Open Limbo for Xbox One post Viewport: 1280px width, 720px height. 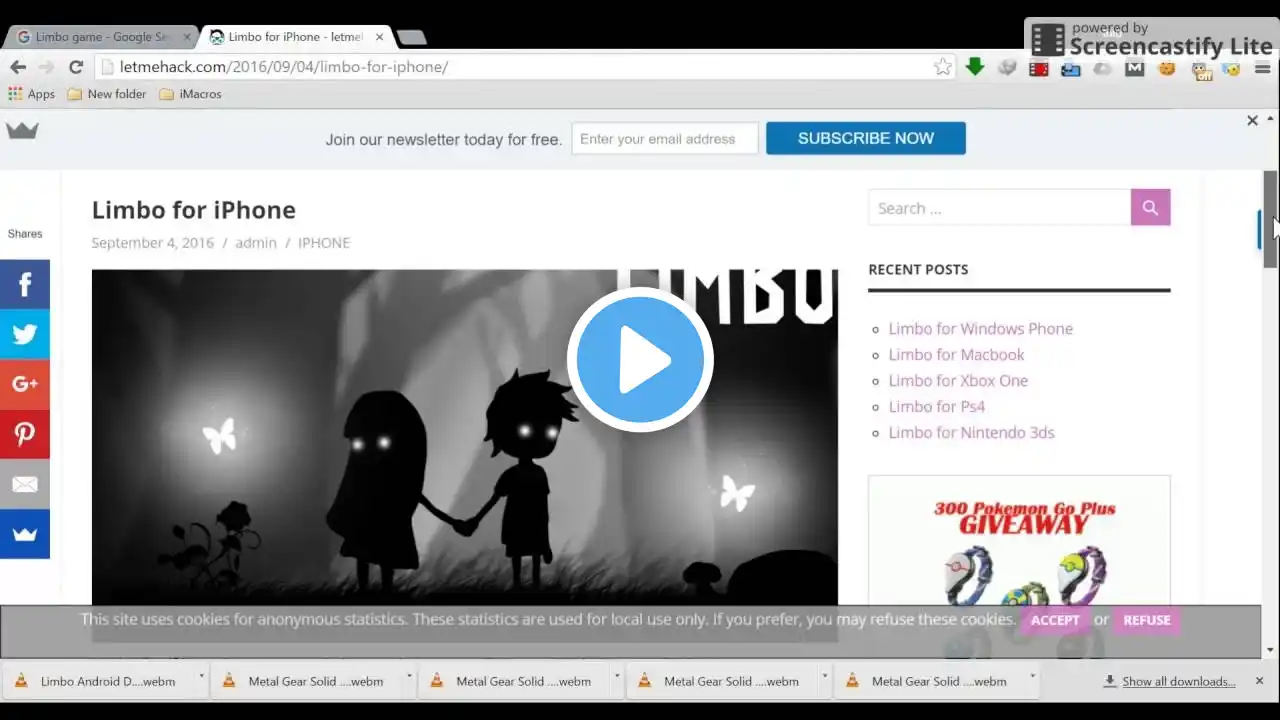click(x=958, y=380)
